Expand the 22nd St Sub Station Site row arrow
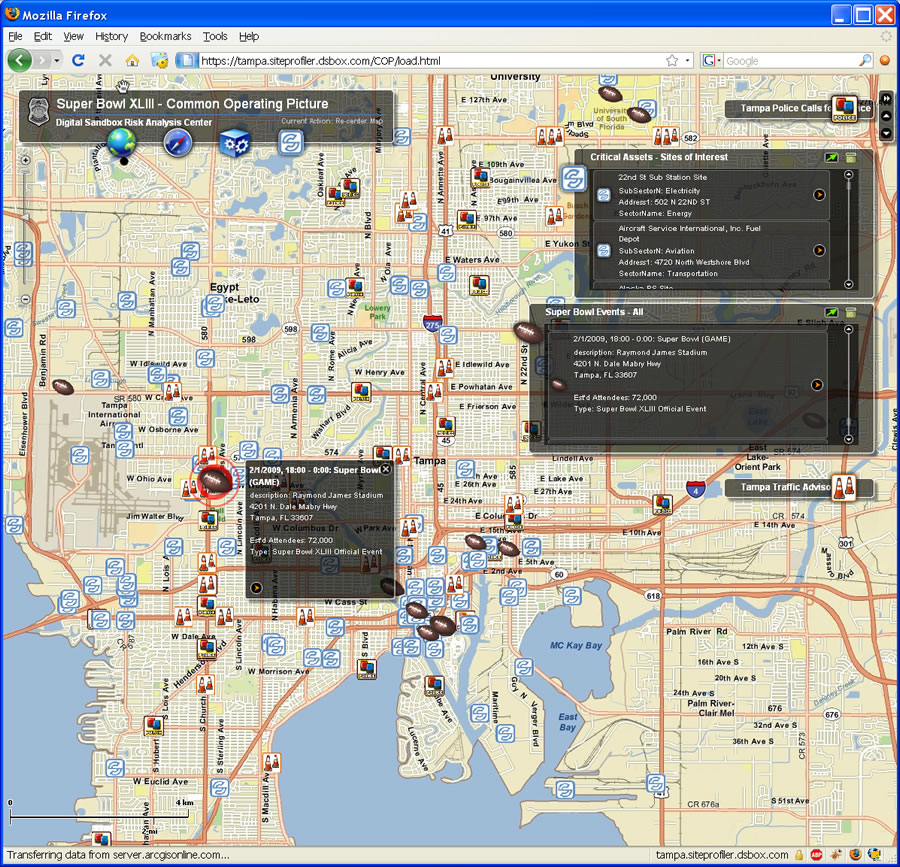This screenshot has width=900, height=867. (x=819, y=195)
